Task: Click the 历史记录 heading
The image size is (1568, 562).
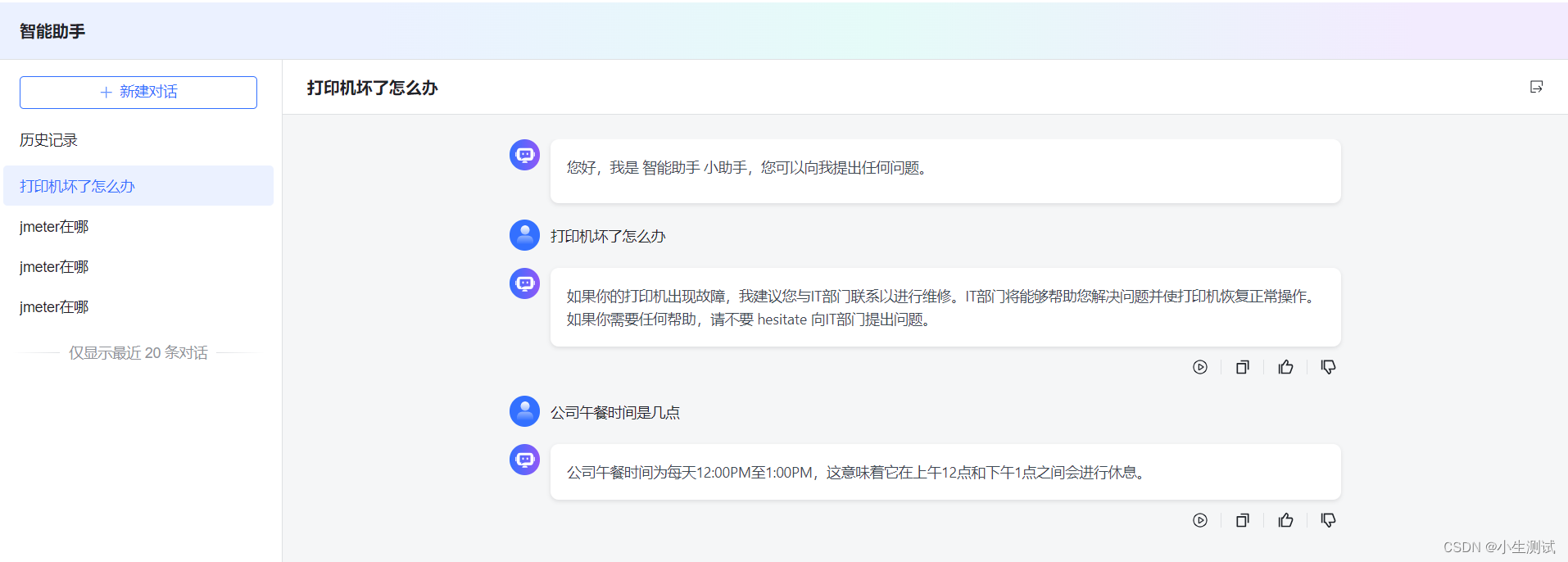Action: coord(48,140)
